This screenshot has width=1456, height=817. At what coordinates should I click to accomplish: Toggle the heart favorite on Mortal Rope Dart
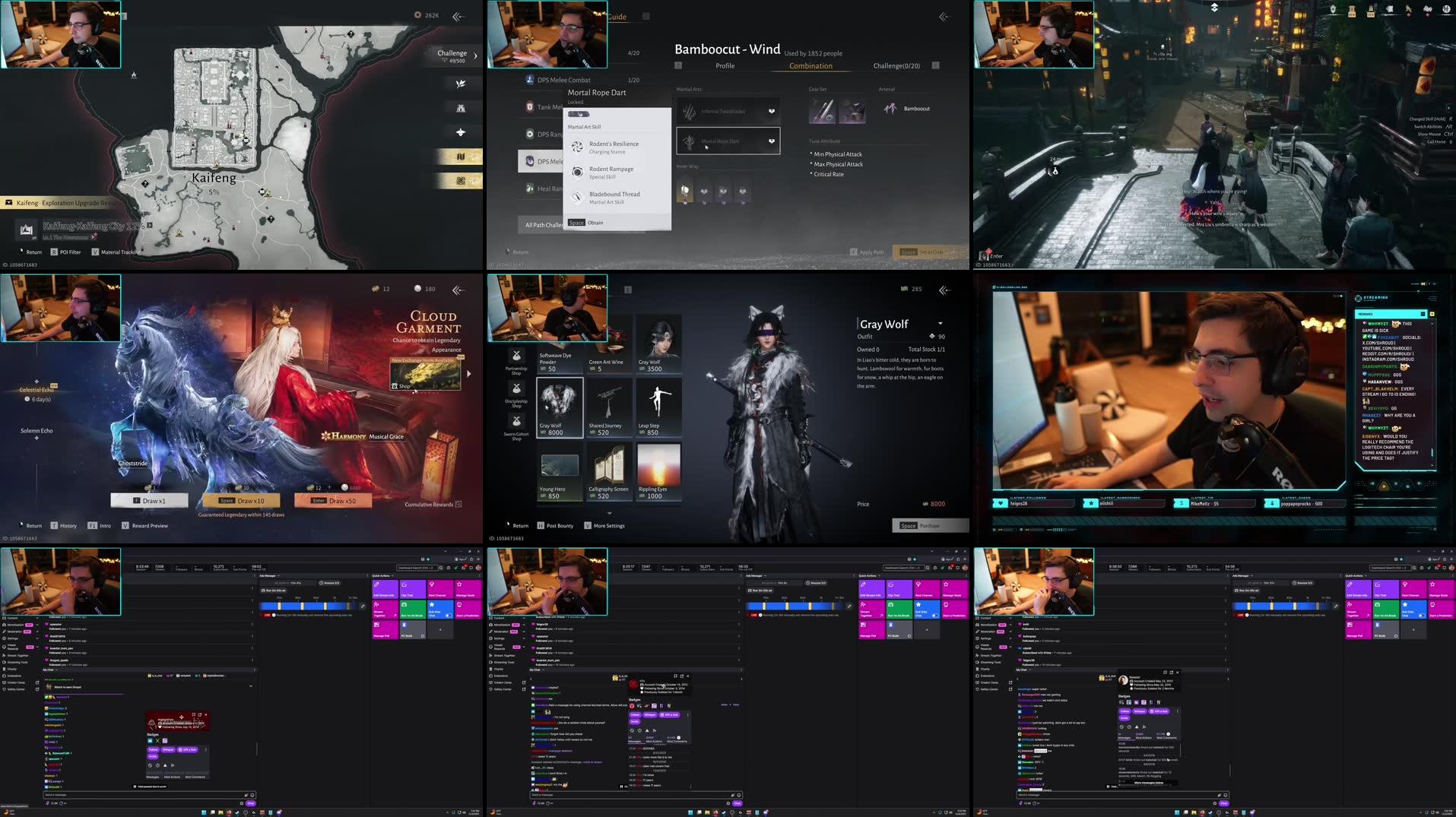tap(772, 141)
